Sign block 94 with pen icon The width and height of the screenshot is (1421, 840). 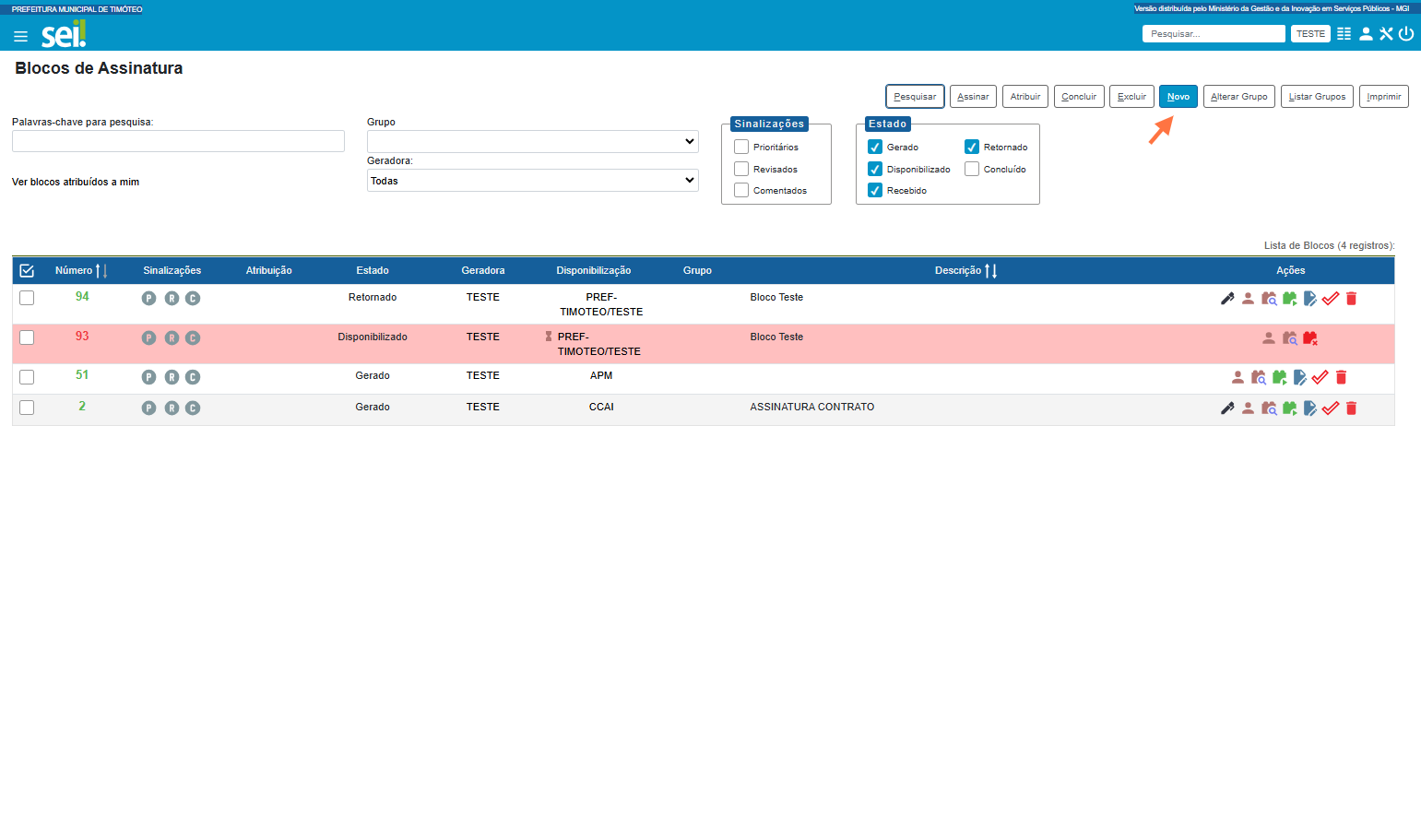tap(1227, 299)
